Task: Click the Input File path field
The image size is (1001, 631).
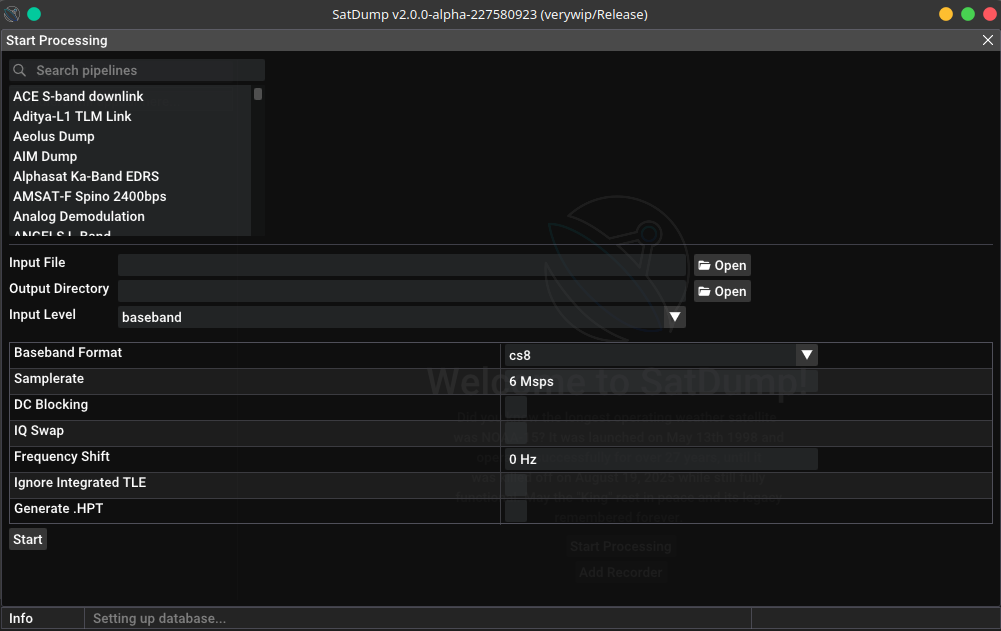Action: 402,265
